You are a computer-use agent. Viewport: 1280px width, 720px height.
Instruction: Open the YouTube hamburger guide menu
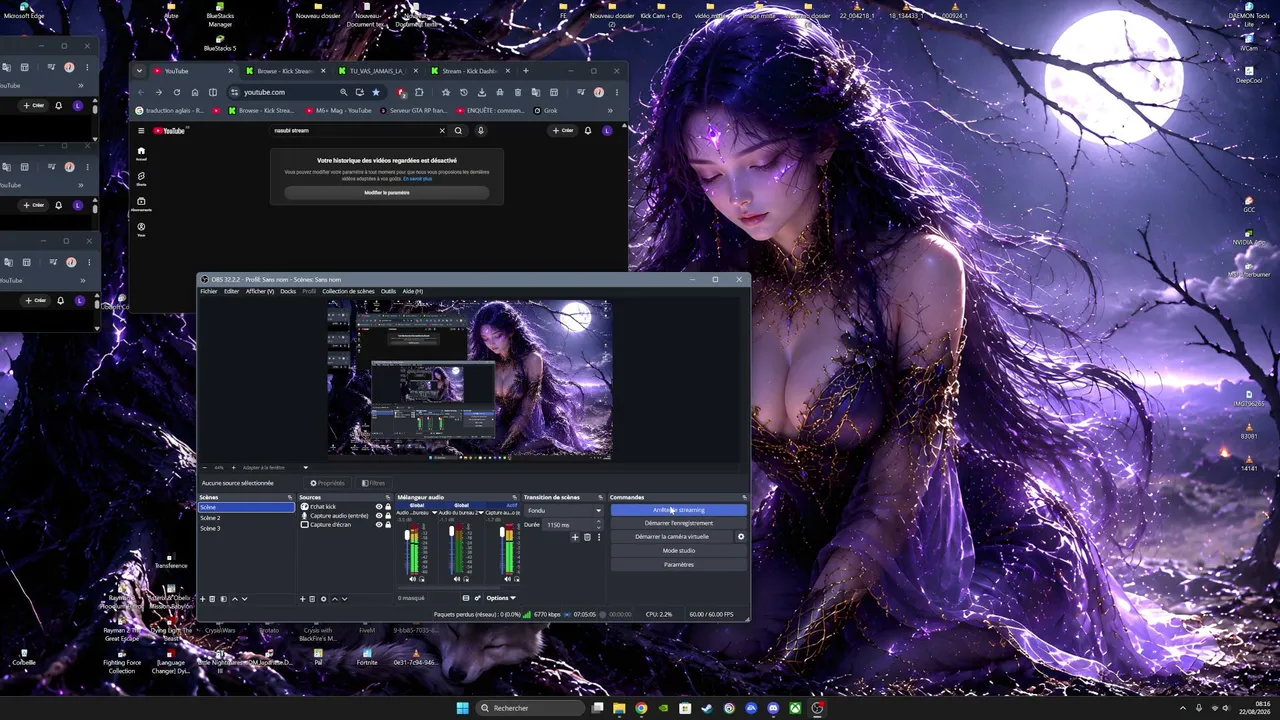(141, 130)
